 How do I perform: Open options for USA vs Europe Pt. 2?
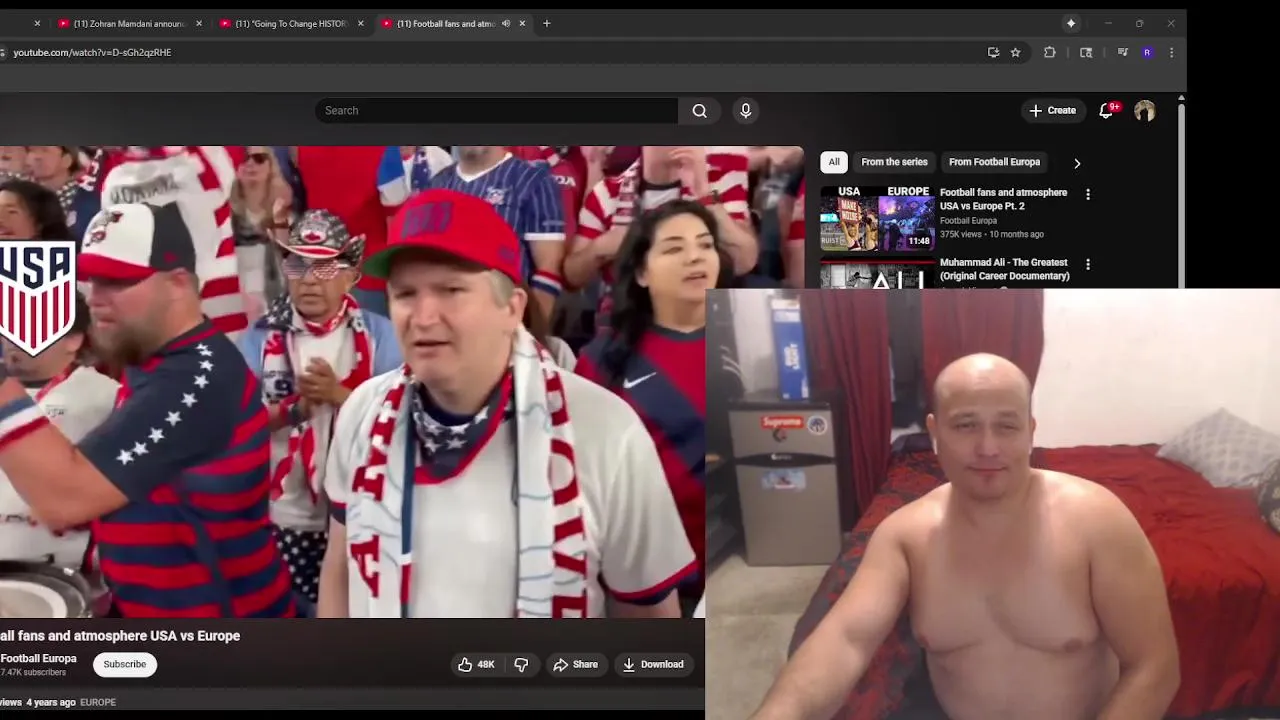pos(1088,194)
